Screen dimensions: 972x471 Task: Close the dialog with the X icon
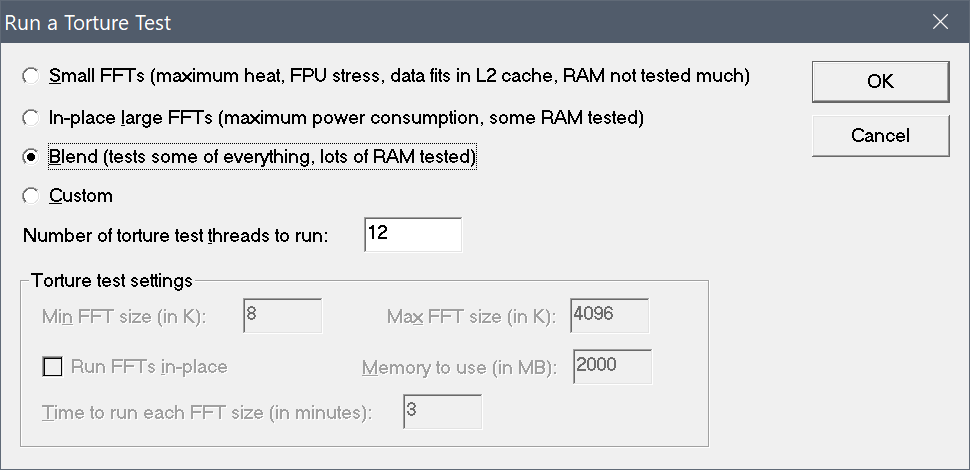[x=939, y=22]
